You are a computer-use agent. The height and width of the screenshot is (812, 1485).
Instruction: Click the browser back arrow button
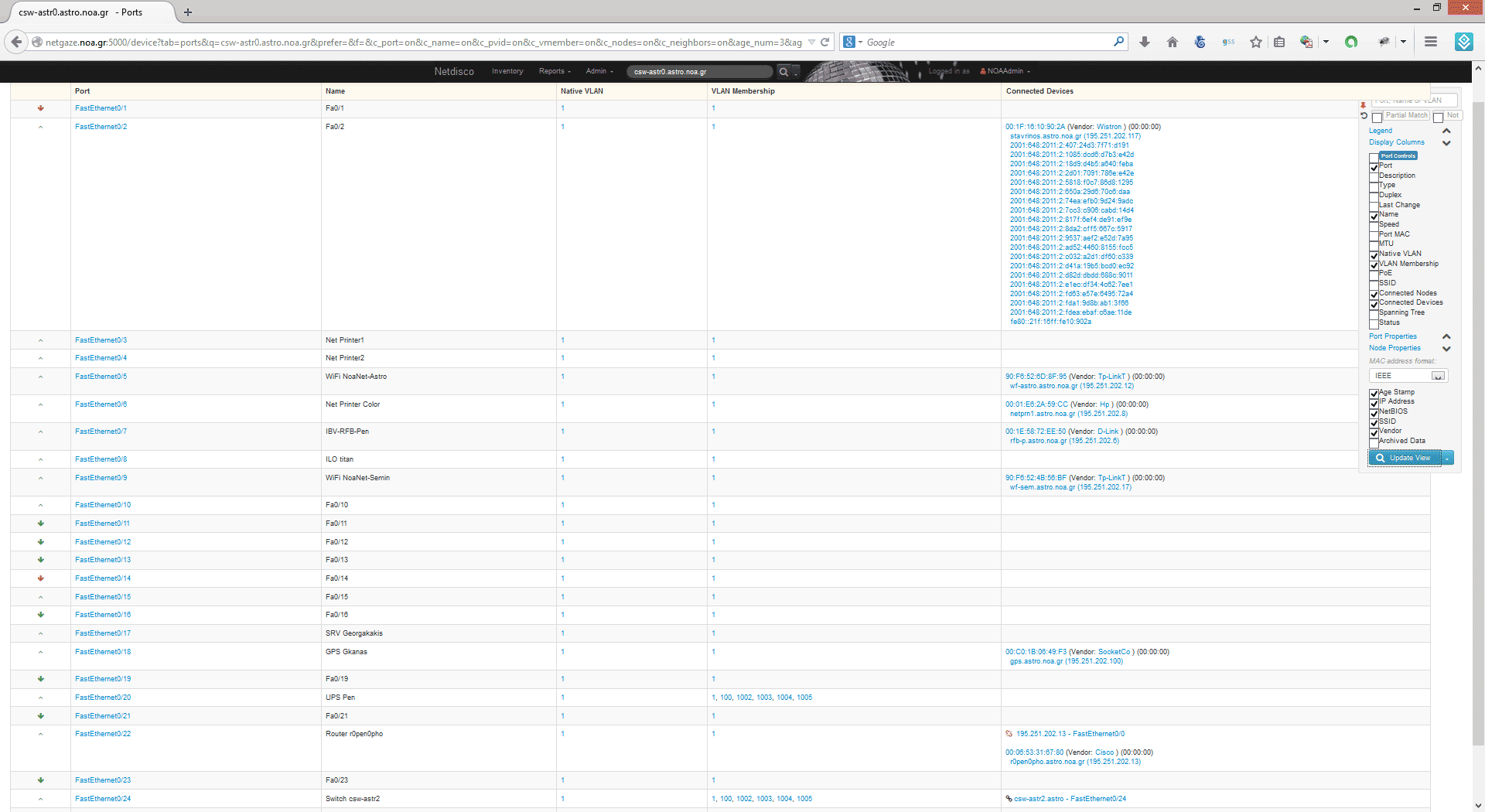tap(16, 43)
